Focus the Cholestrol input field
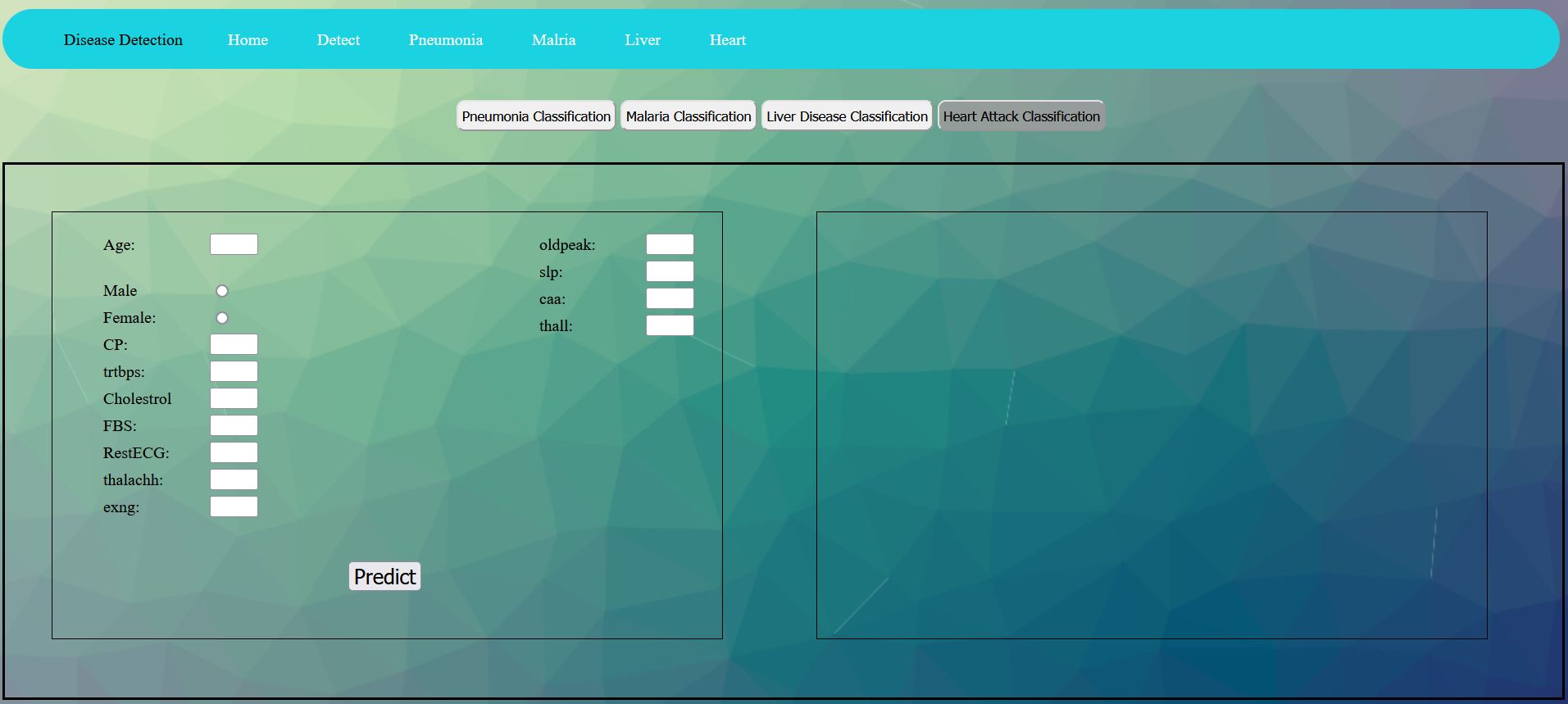 (x=234, y=398)
